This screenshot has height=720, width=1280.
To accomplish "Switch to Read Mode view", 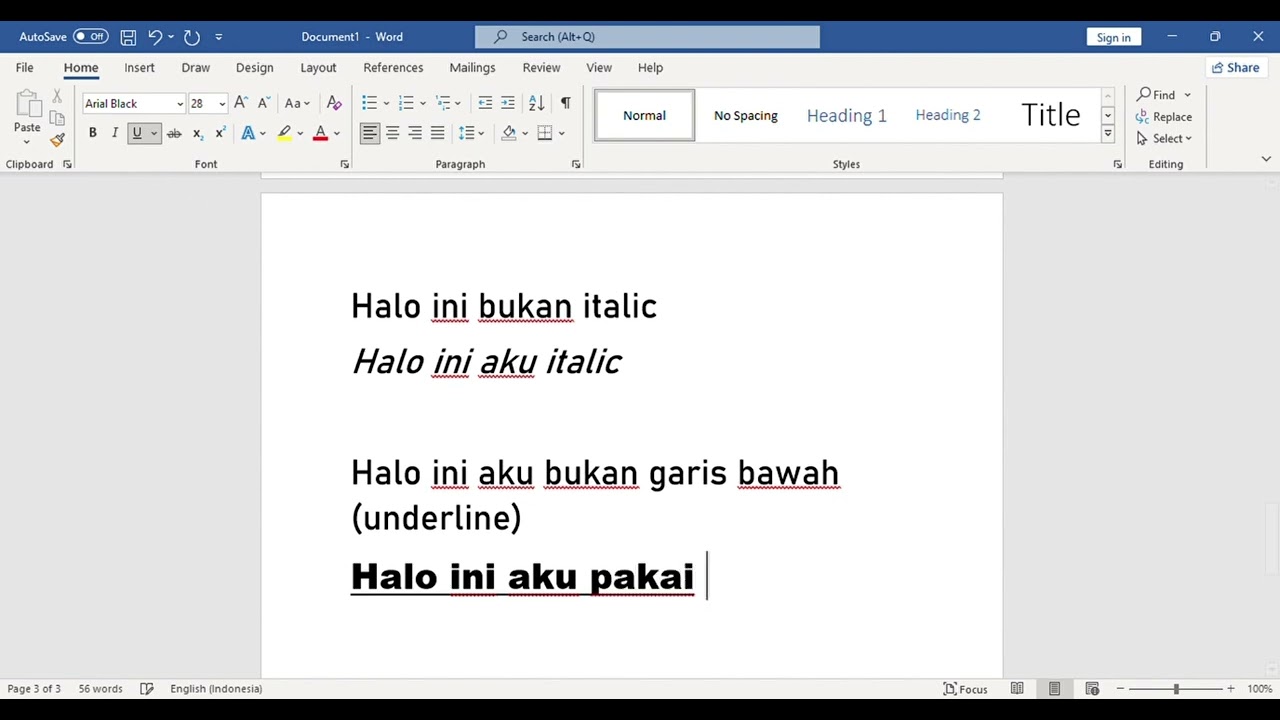I will [x=1017, y=688].
